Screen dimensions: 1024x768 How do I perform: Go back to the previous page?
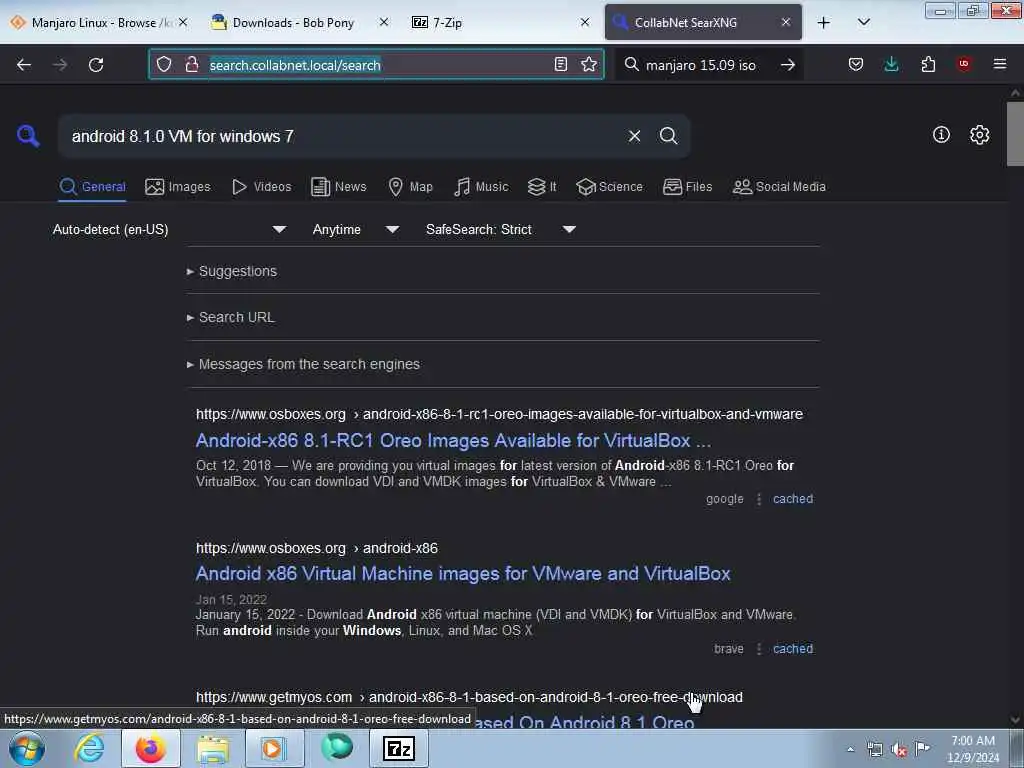24,65
